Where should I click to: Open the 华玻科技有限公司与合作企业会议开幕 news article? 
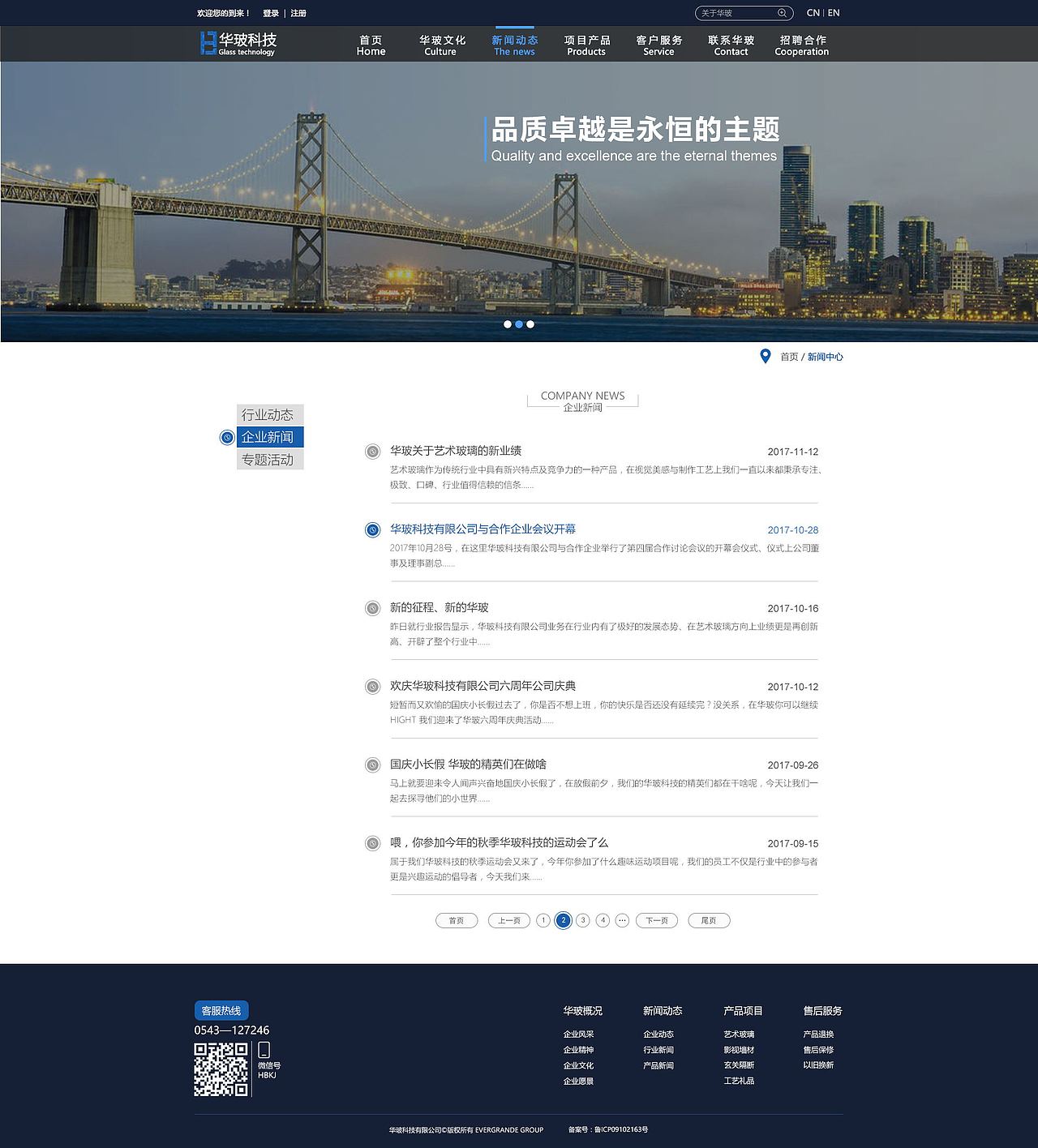(x=487, y=529)
